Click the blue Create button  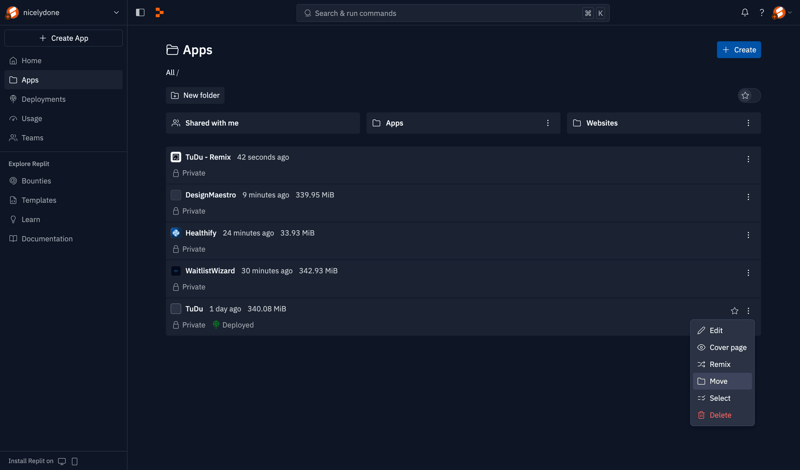[x=738, y=50]
